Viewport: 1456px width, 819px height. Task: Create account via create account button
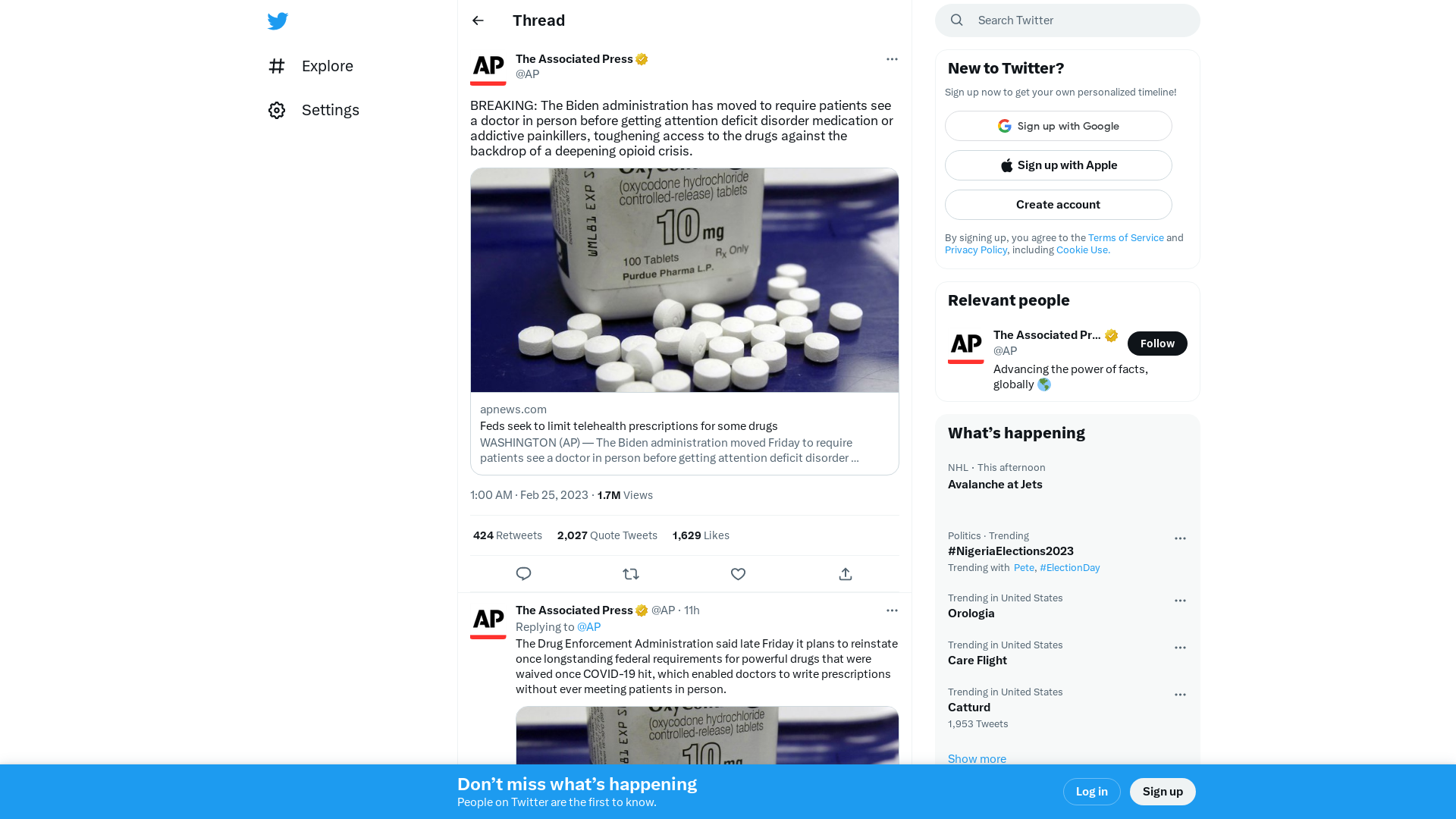1058,204
